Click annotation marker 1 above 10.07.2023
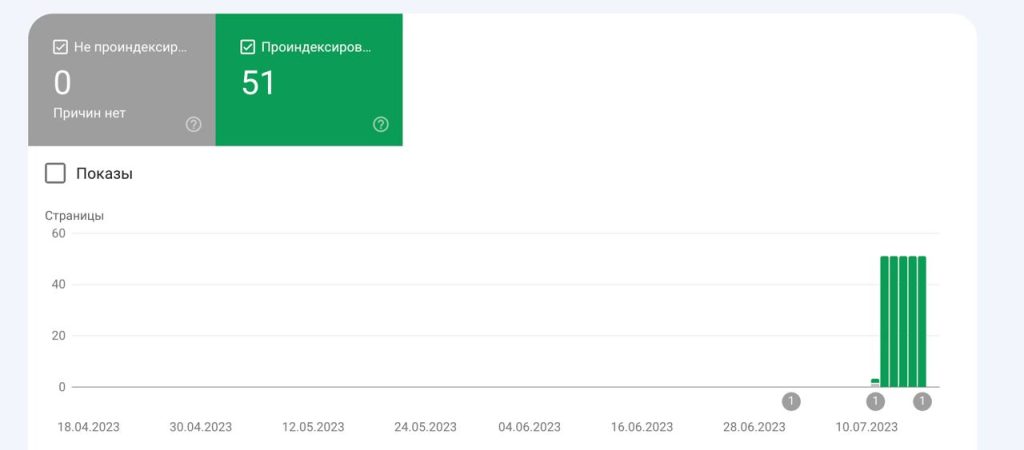This screenshot has width=1024, height=450. click(x=875, y=401)
